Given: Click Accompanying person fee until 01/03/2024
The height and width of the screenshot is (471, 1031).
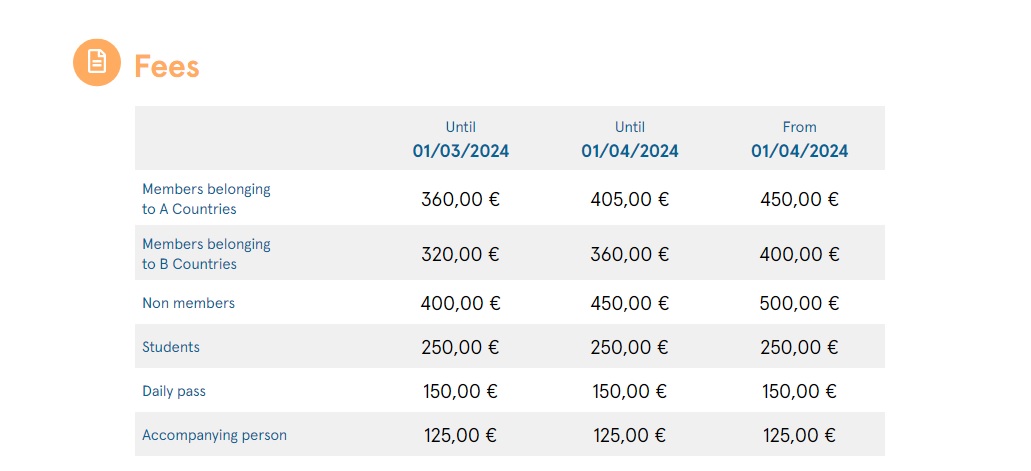Looking at the screenshot, I should 461,435.
